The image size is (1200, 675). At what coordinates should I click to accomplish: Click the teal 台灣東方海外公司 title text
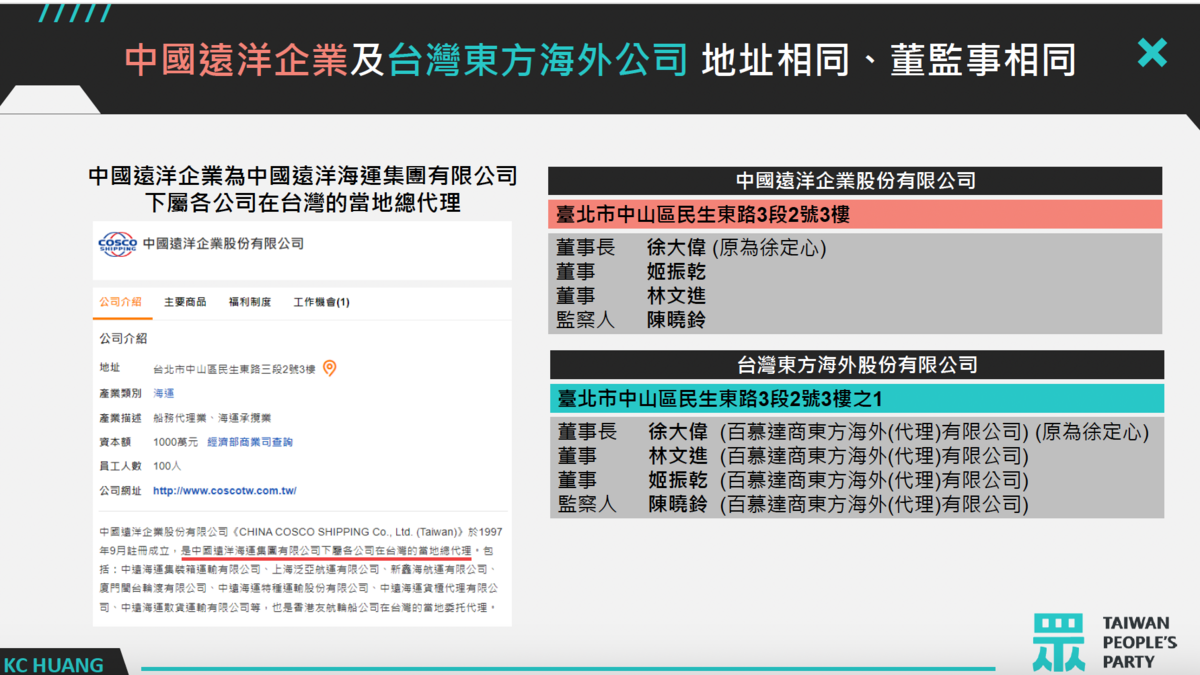538,60
